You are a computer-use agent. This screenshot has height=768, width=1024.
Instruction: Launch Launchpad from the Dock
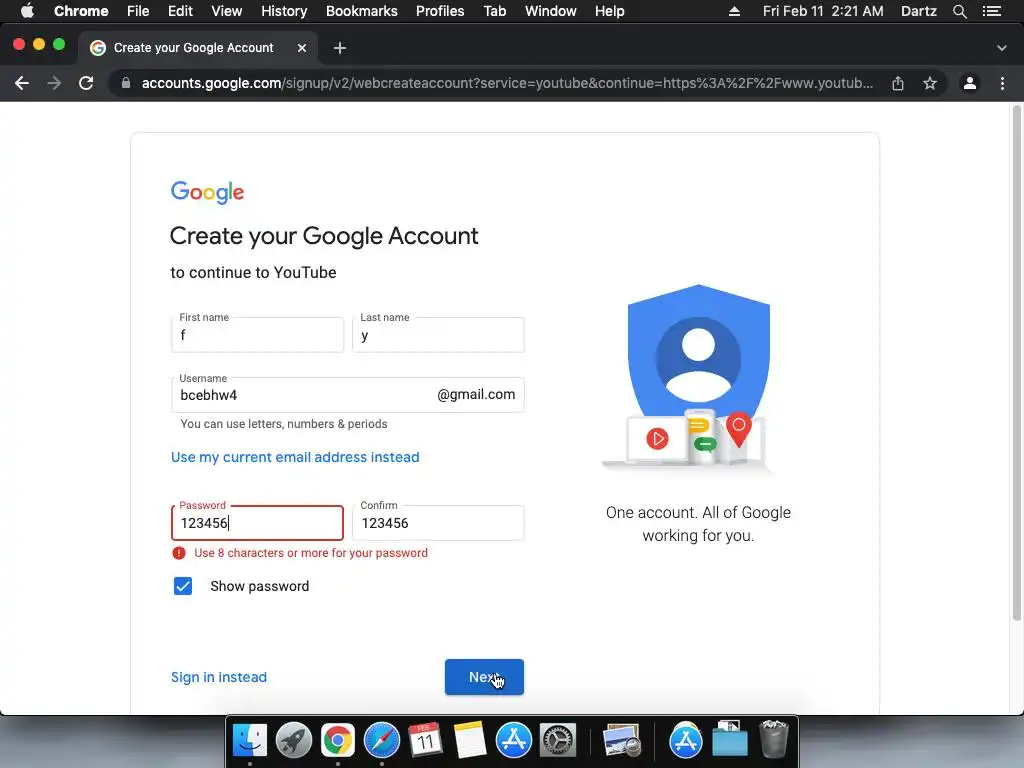[294, 741]
